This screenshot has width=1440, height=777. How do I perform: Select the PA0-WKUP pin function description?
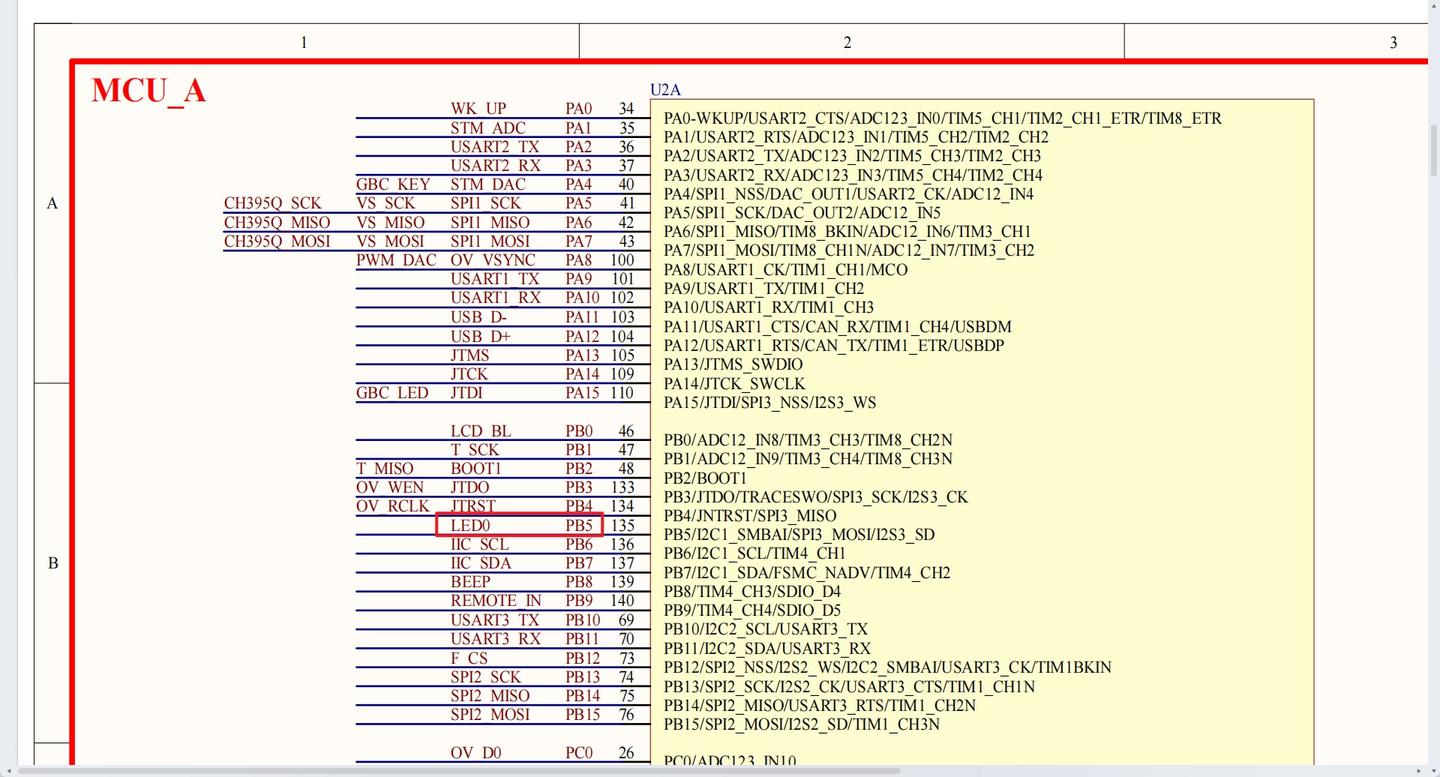[943, 118]
